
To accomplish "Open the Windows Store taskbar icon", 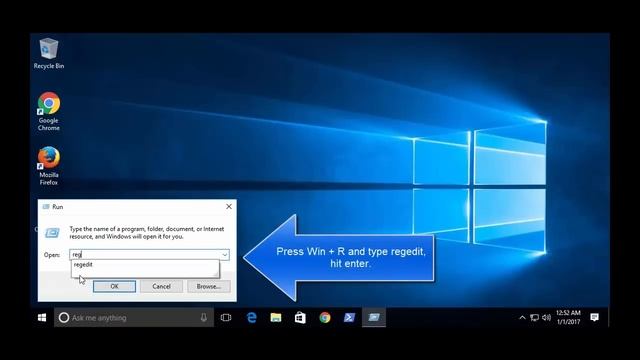I will 300,318.
